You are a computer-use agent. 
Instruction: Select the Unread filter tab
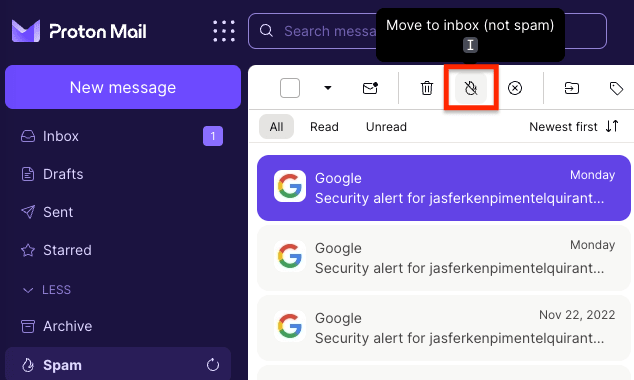(x=386, y=127)
